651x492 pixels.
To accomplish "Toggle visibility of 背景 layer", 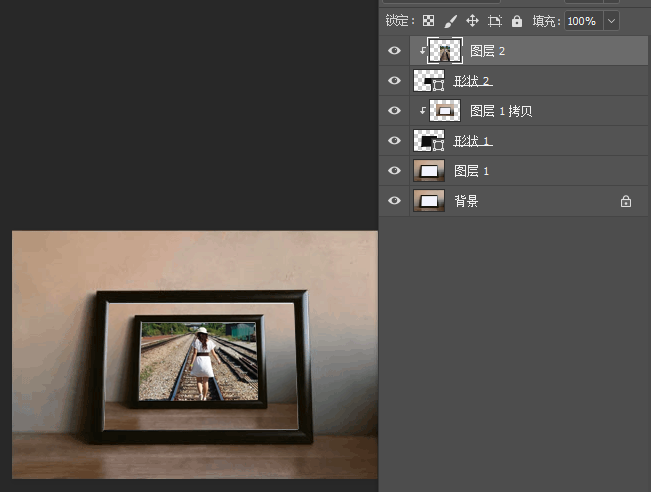I will pyautogui.click(x=394, y=201).
